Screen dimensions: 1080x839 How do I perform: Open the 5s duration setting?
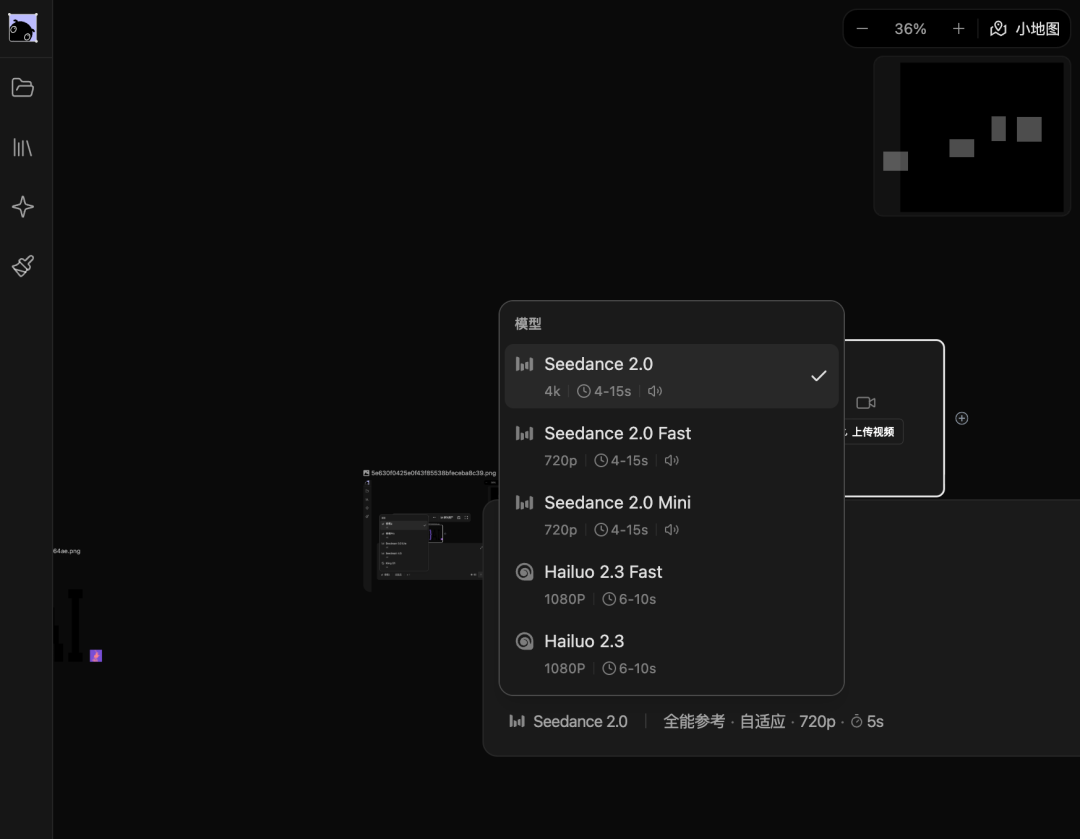867,721
